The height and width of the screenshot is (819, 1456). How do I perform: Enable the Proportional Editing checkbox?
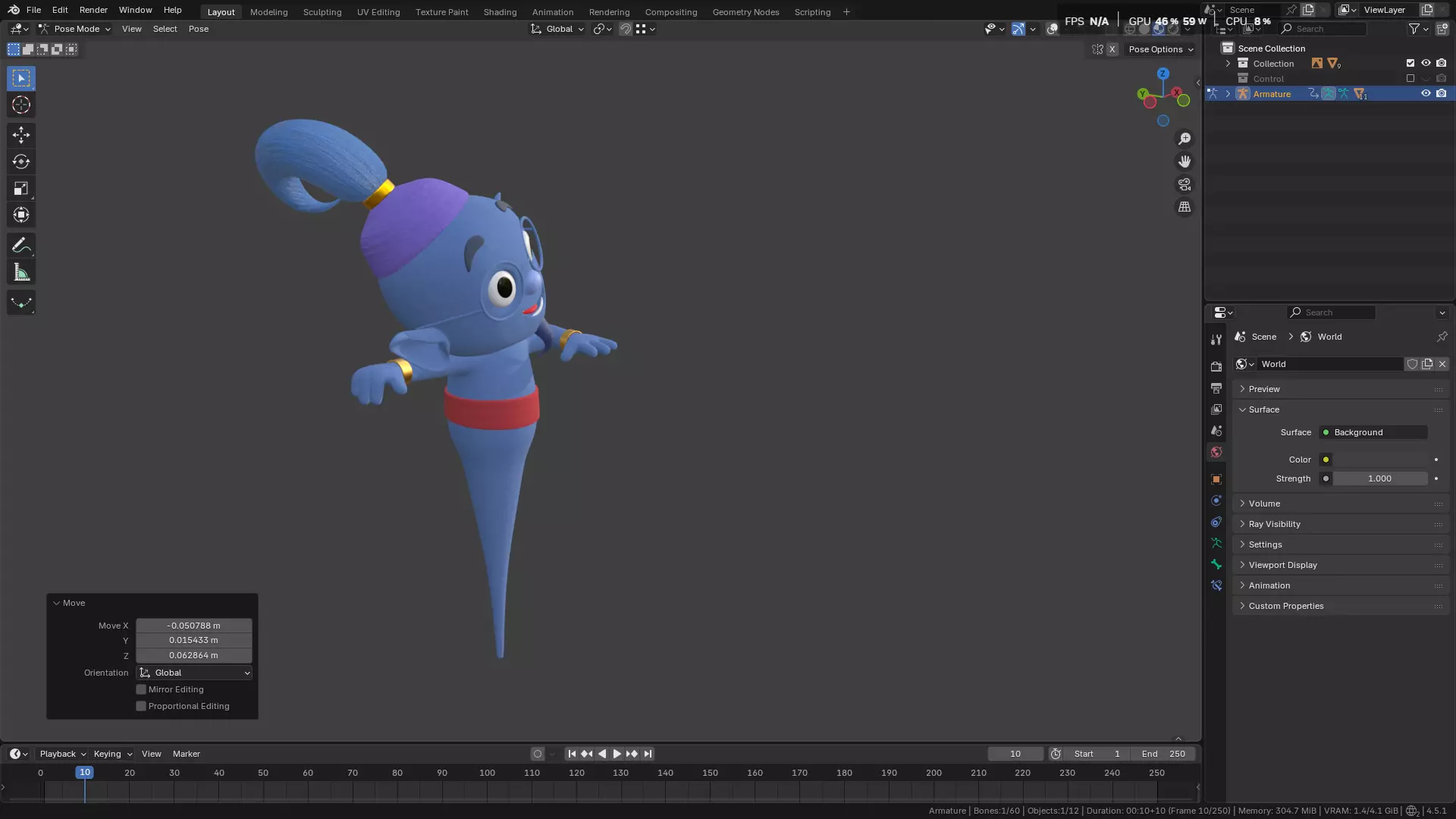click(141, 706)
